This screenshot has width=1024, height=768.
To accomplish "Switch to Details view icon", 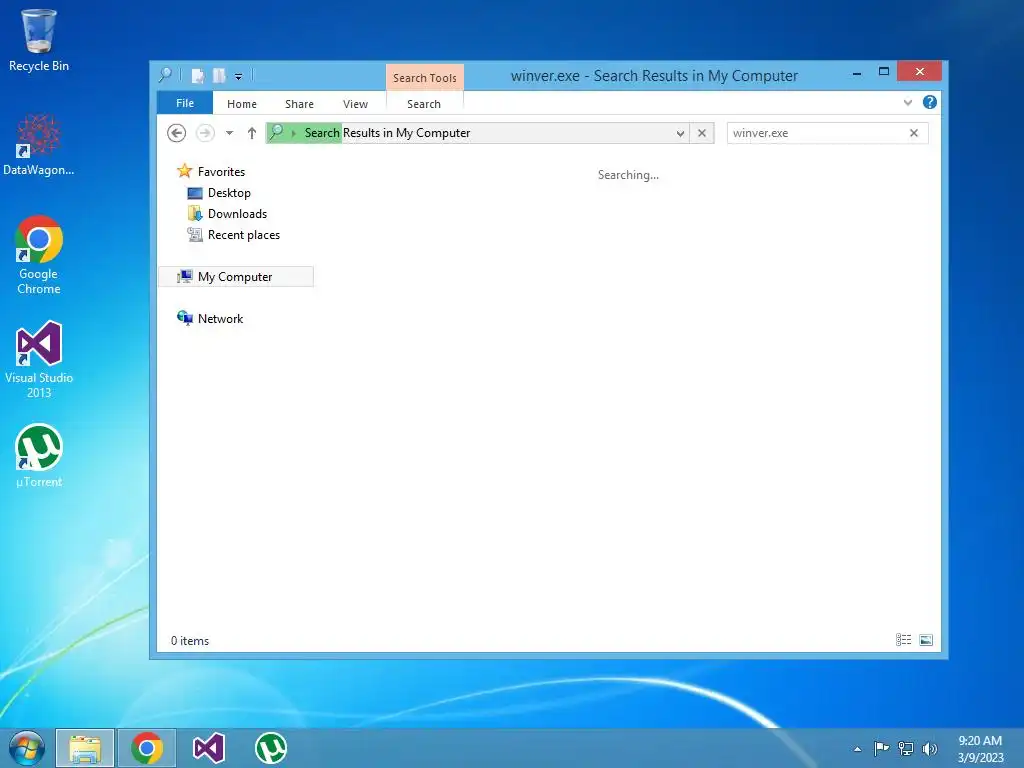I will click(904, 640).
